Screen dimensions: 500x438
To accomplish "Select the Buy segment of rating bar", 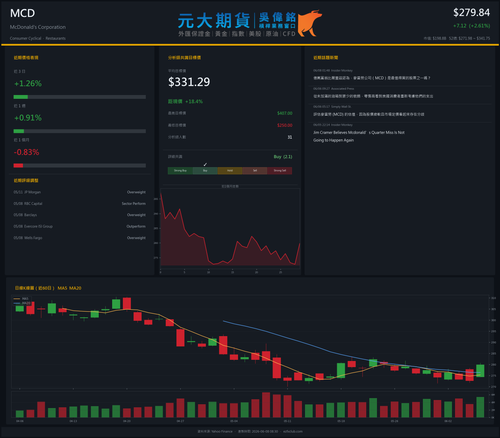I will [x=205, y=171].
